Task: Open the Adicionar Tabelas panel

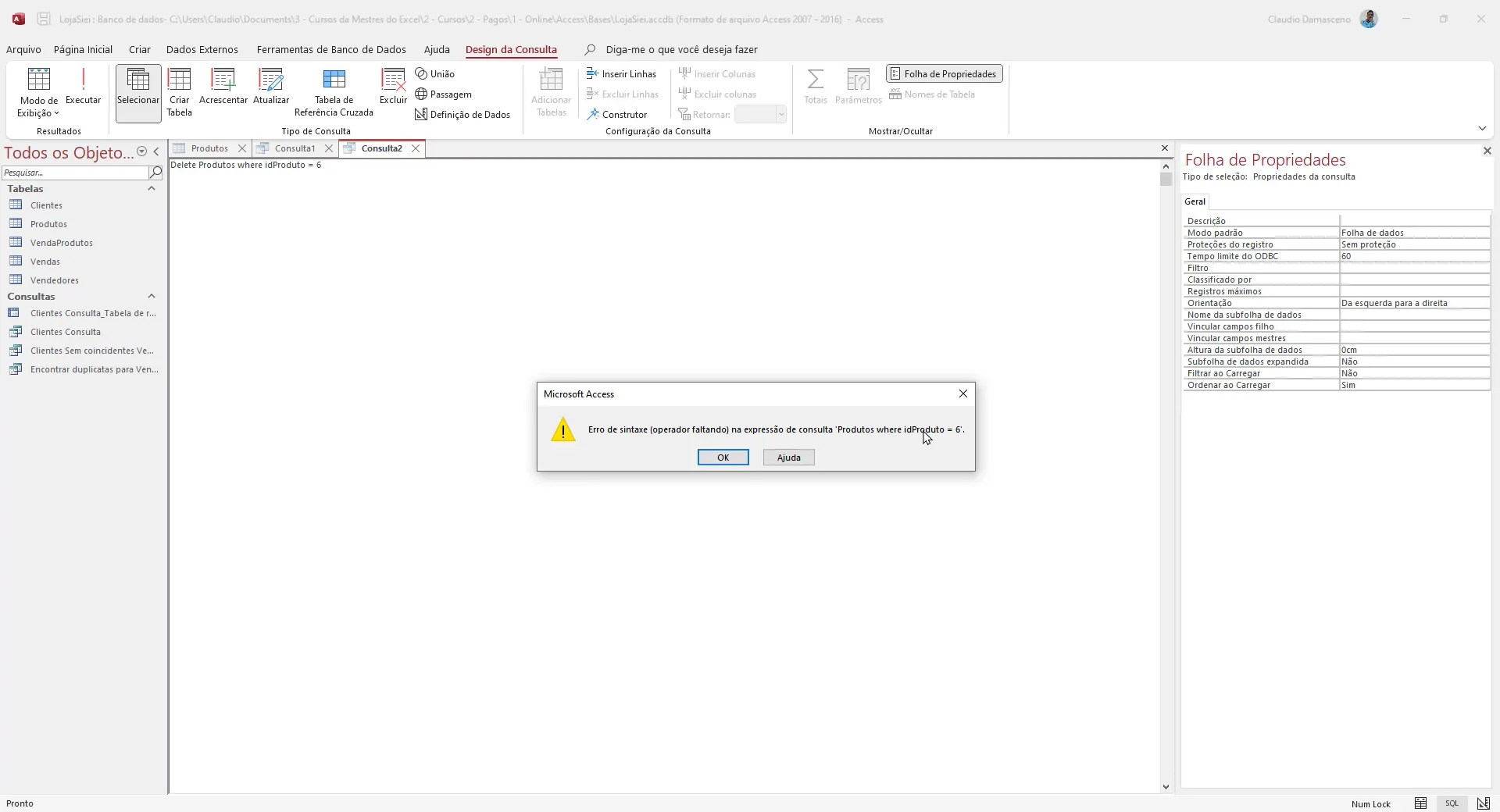Action: pos(551,92)
